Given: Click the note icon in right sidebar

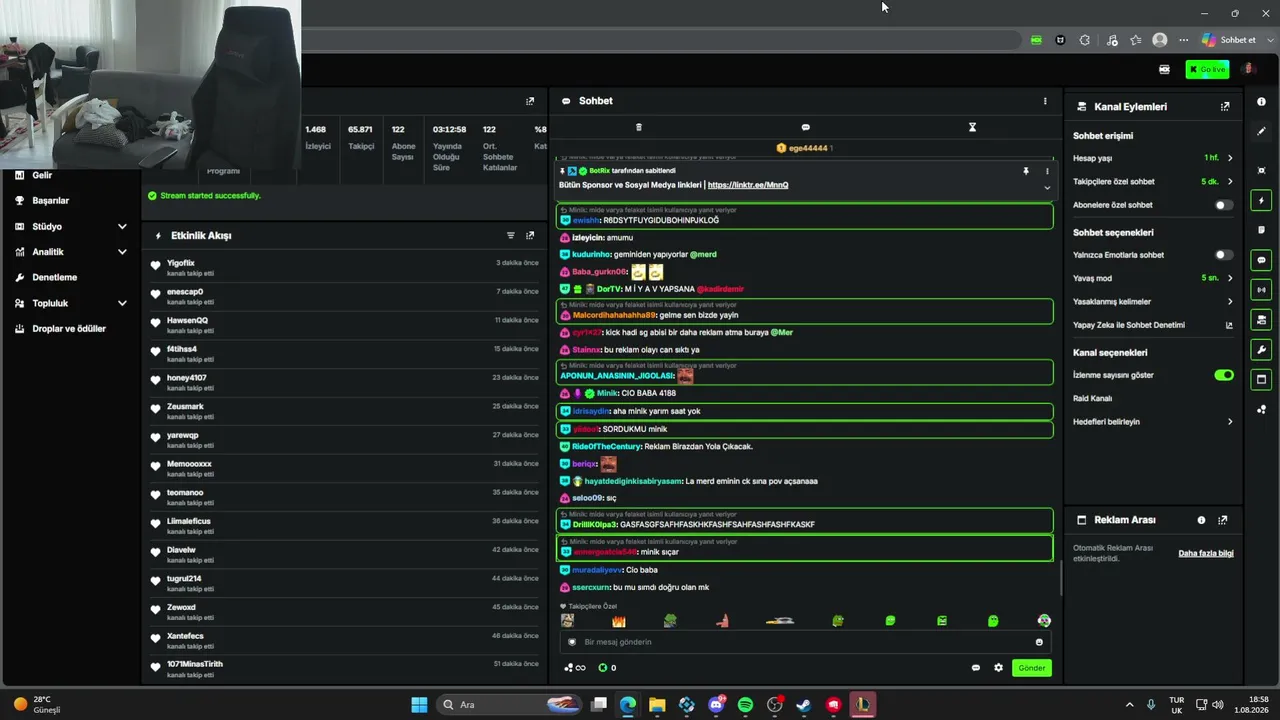Looking at the screenshot, I should [1261, 230].
